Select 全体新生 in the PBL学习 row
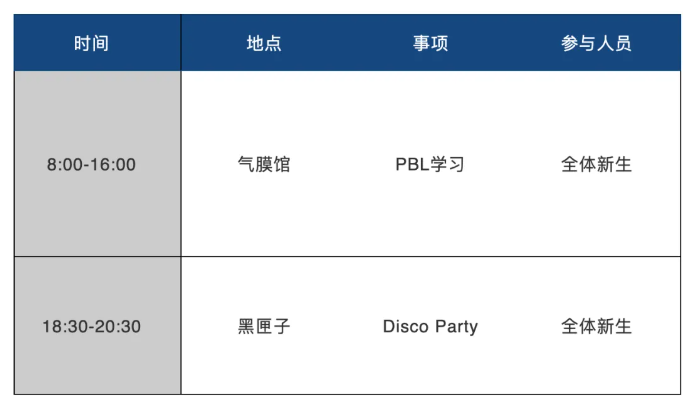Image resolution: width=694 pixels, height=407 pixels. click(596, 165)
